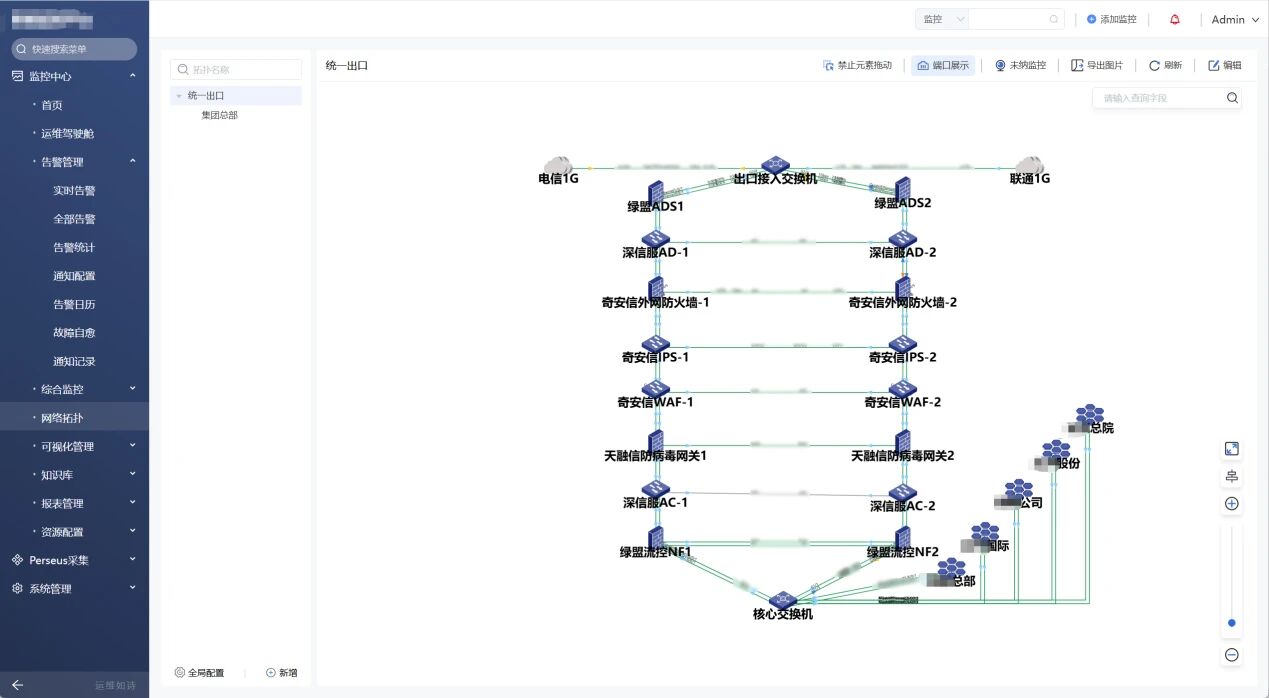1269x698 pixels.
Task: Select the 绿盟ADS1 firewall node icon
Action: [656, 190]
